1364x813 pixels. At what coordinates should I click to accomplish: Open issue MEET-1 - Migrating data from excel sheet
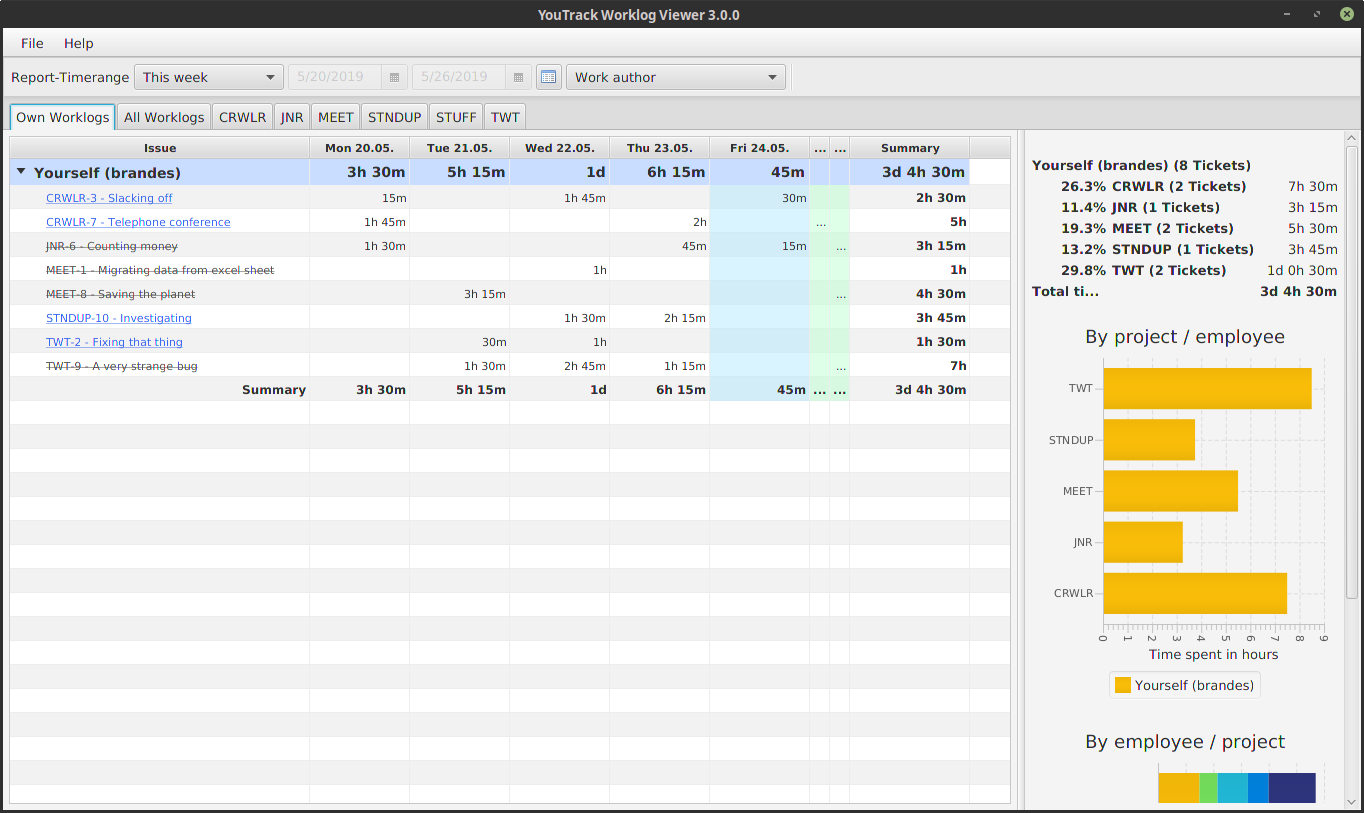point(160,270)
